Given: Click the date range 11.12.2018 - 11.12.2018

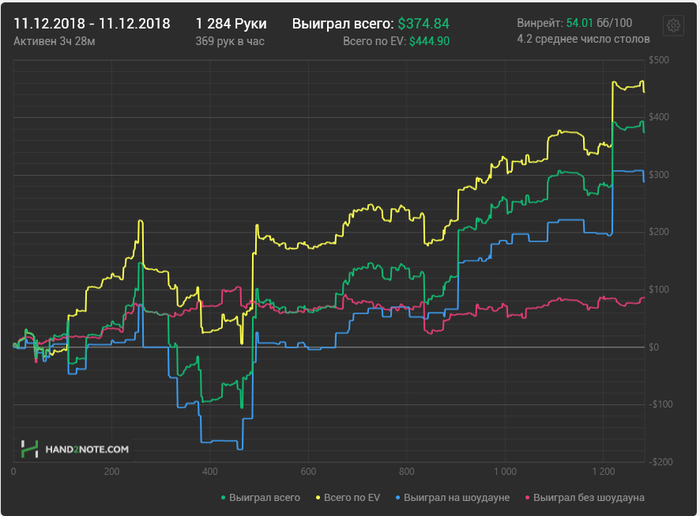Looking at the screenshot, I should pyautogui.click(x=92, y=24).
